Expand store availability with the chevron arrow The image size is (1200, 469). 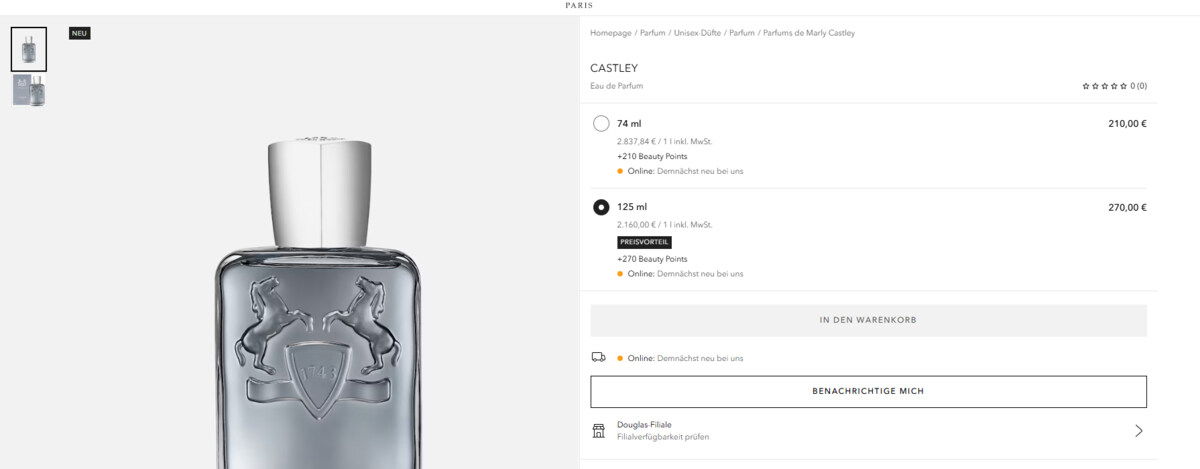coord(1138,431)
